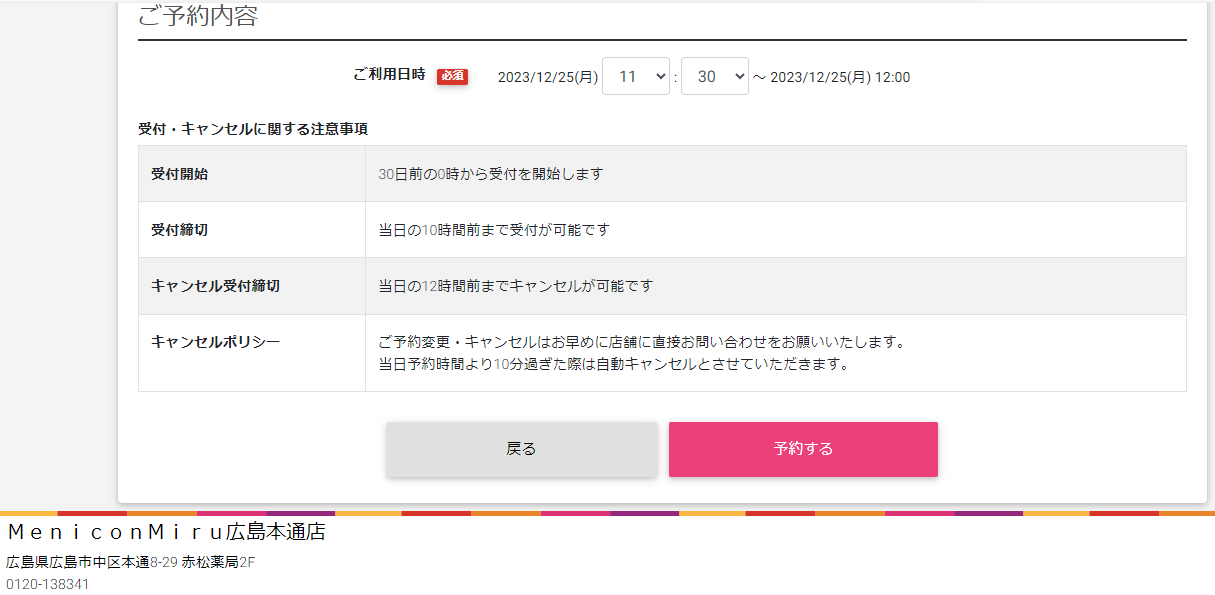The image size is (1215, 595).
Task: Select the ご利用日時 label
Action: [x=389, y=75]
